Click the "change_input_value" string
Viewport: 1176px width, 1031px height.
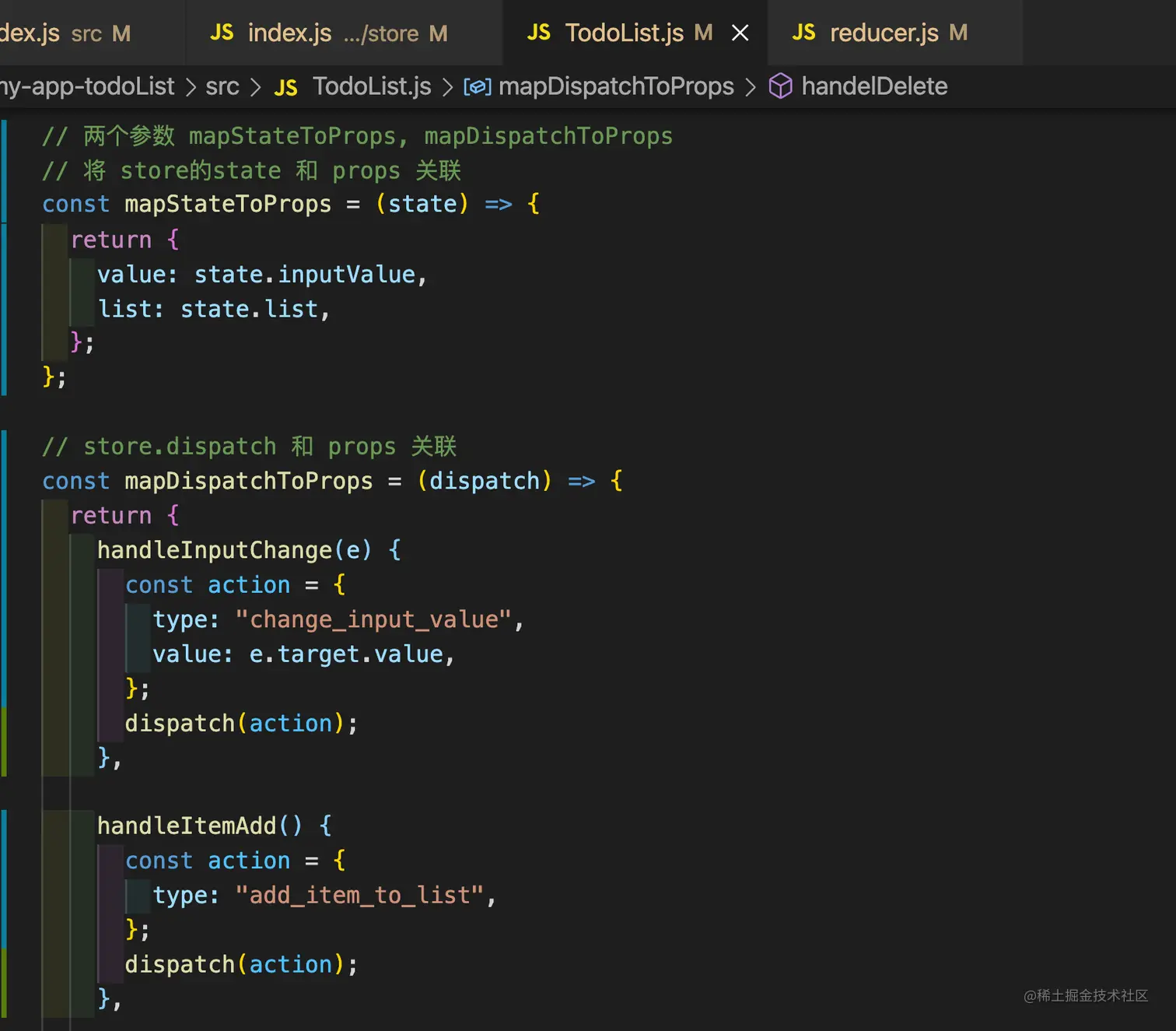point(373,620)
